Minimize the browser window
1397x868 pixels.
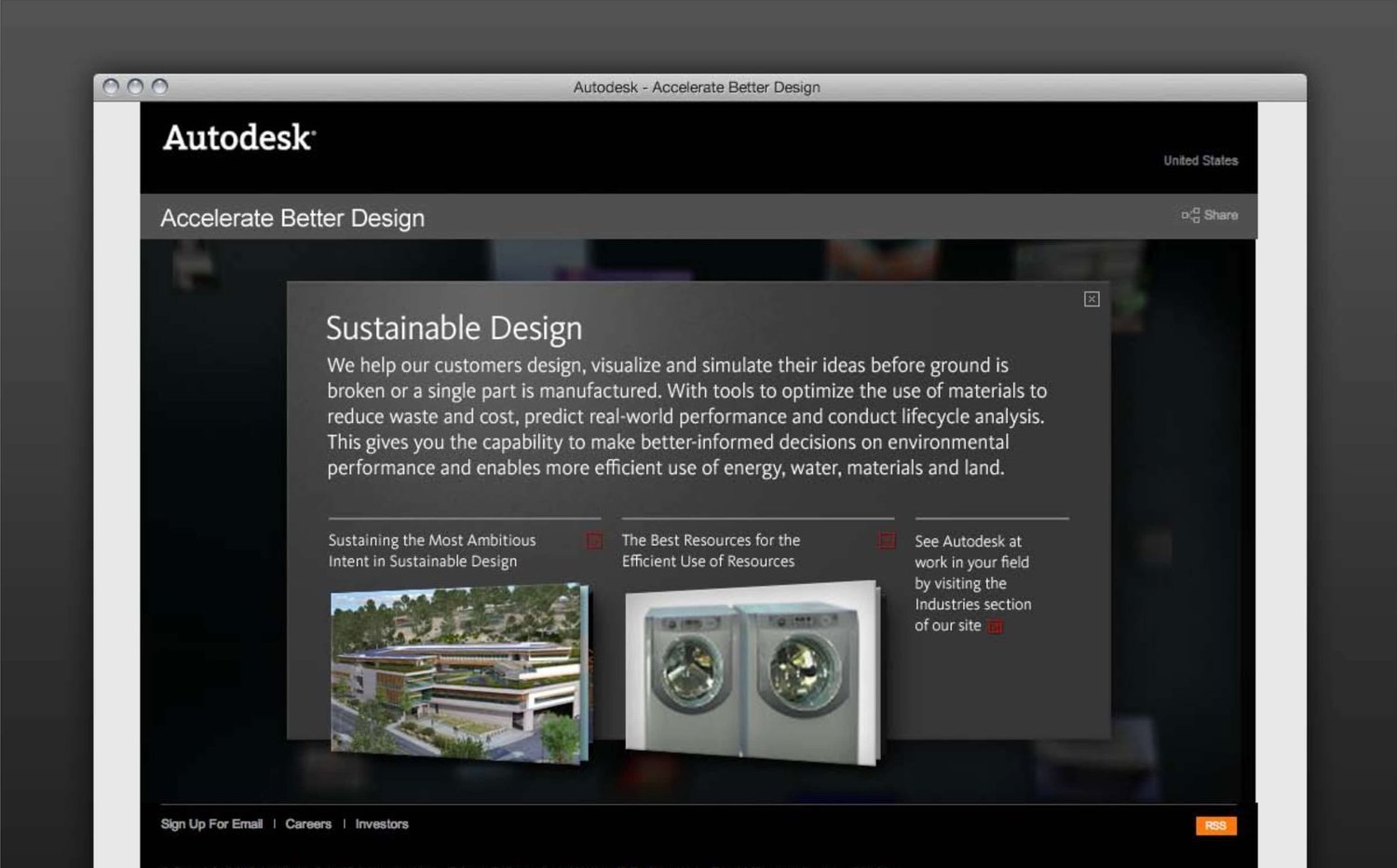click(x=135, y=87)
